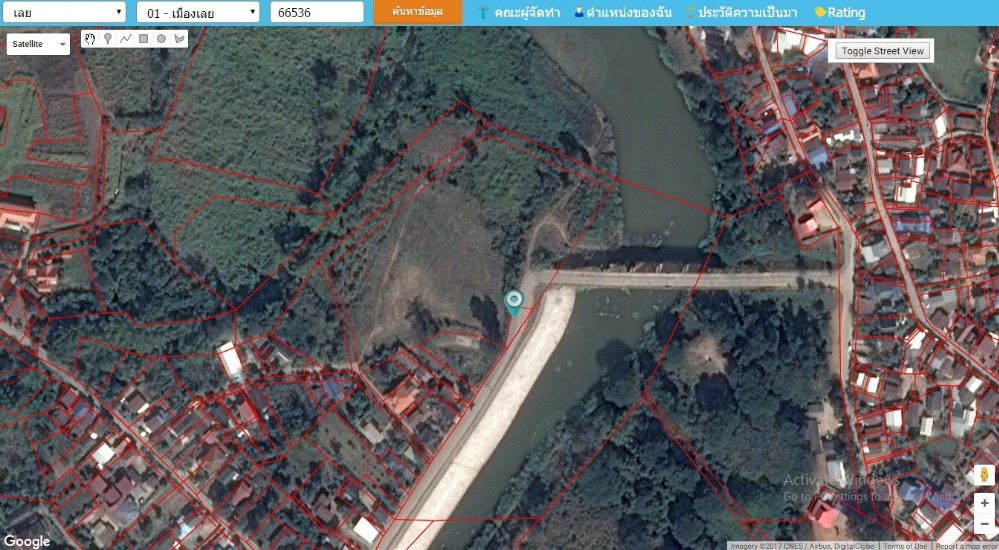Open the district dropdown 01 - เมืองเลย
Screen dimensions: 999x550
point(198,12)
